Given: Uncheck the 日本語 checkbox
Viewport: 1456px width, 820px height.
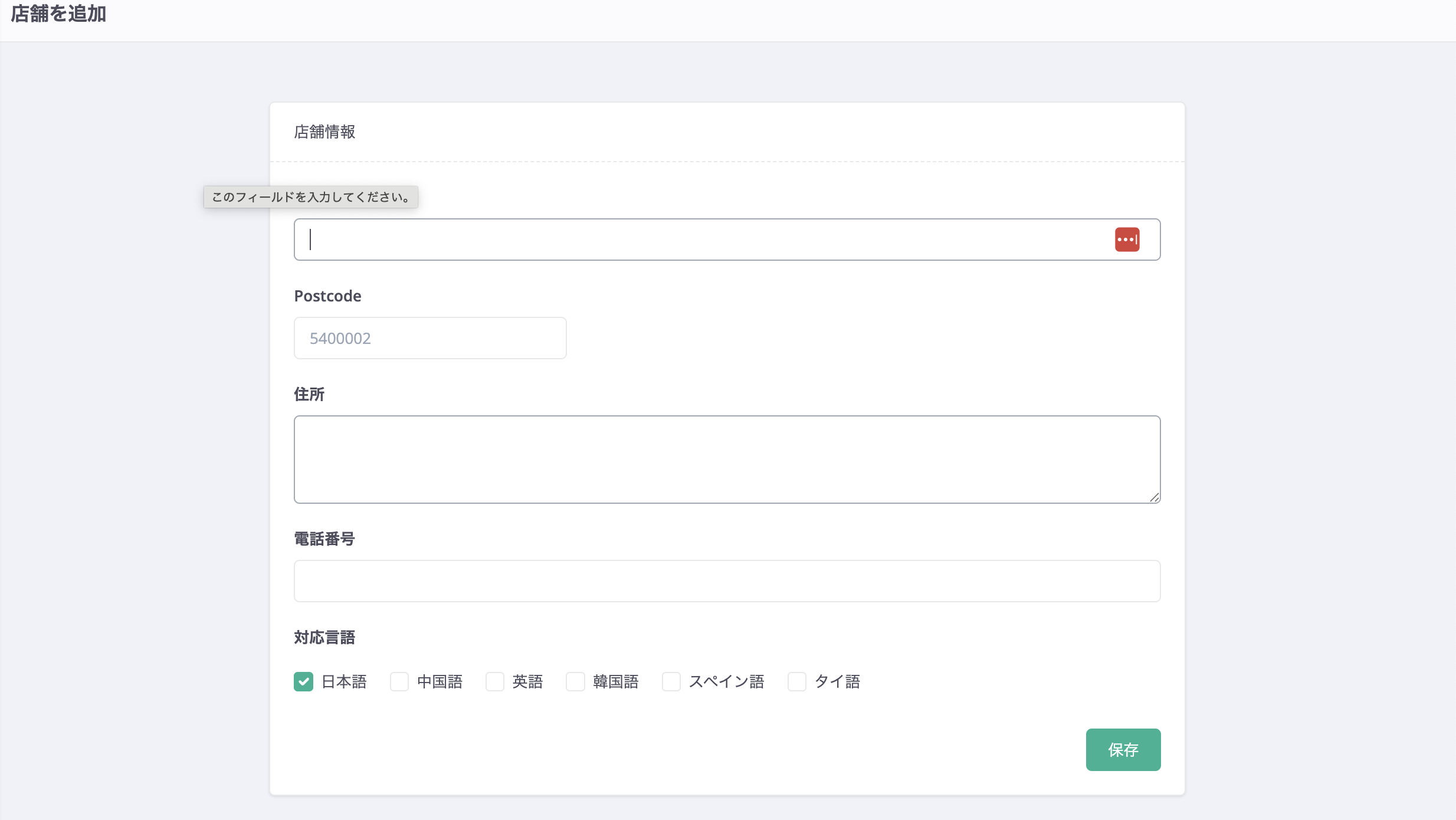Looking at the screenshot, I should pyautogui.click(x=304, y=681).
